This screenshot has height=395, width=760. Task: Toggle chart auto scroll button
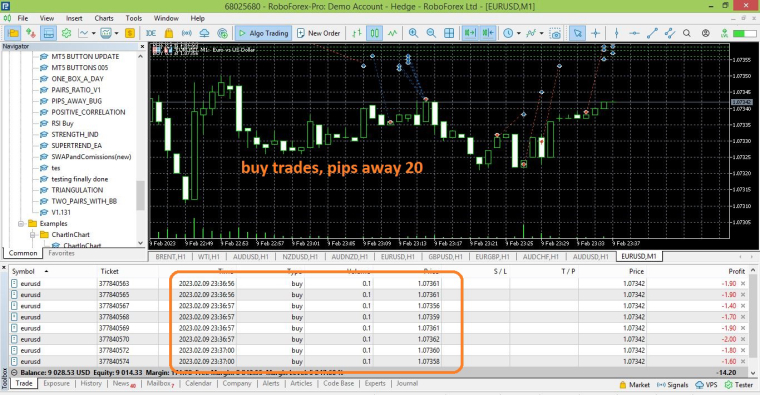click(x=470, y=33)
